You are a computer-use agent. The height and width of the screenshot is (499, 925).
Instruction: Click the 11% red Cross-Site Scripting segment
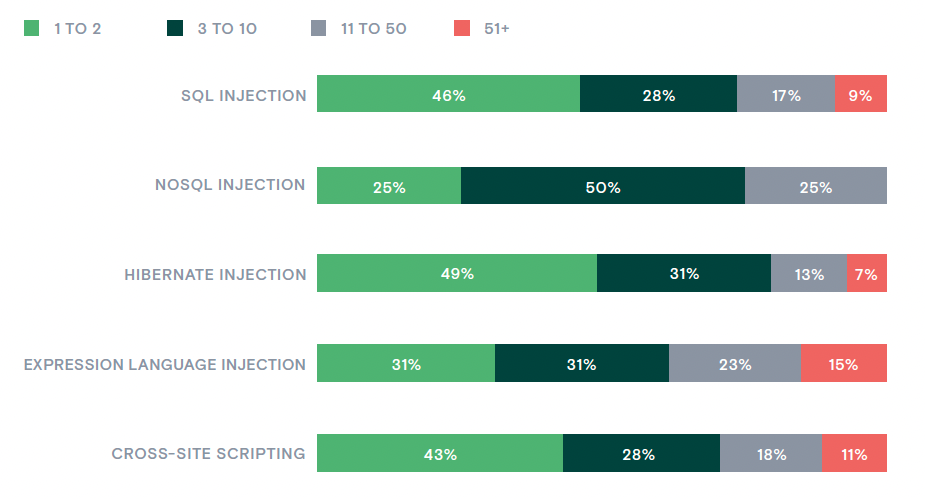[x=854, y=454]
